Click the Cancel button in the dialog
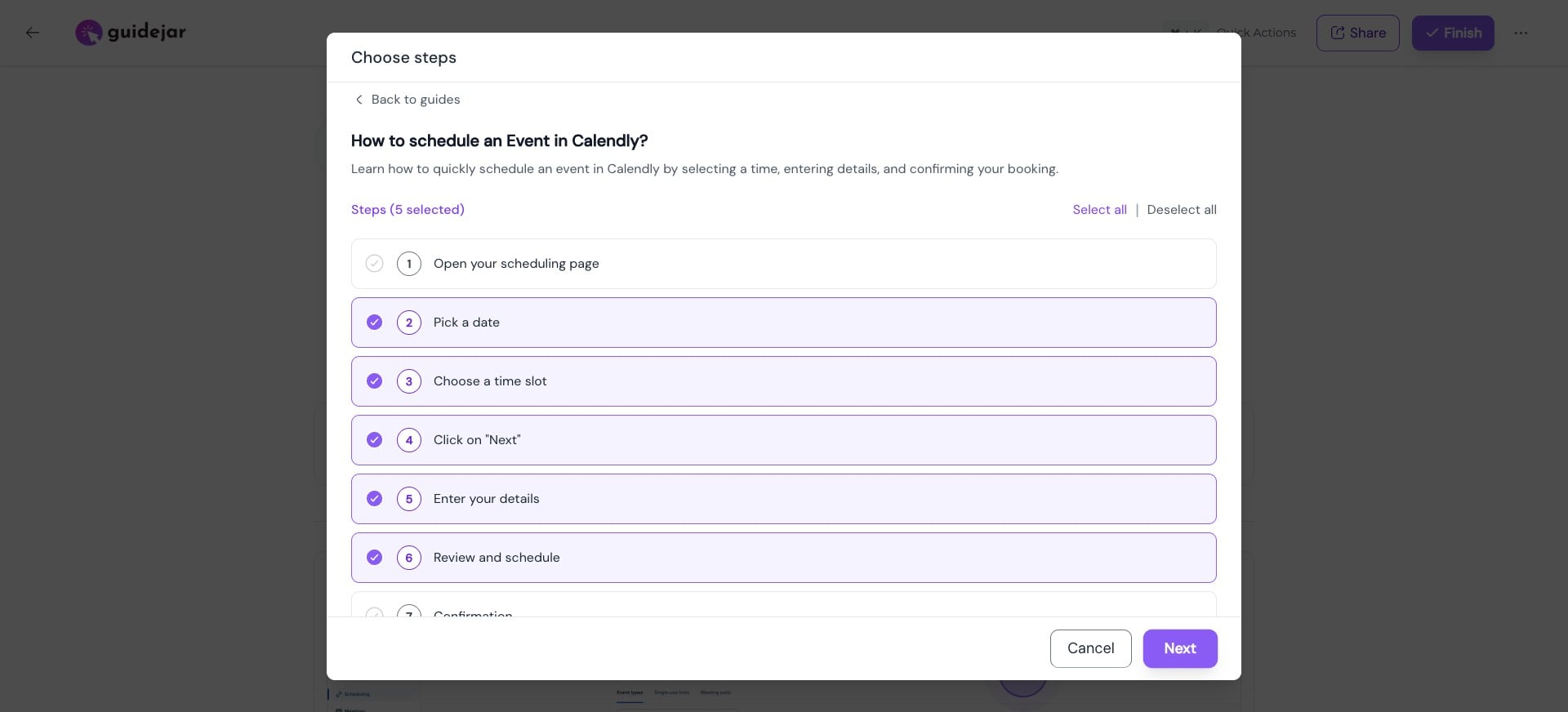The image size is (1568, 712). click(1090, 648)
